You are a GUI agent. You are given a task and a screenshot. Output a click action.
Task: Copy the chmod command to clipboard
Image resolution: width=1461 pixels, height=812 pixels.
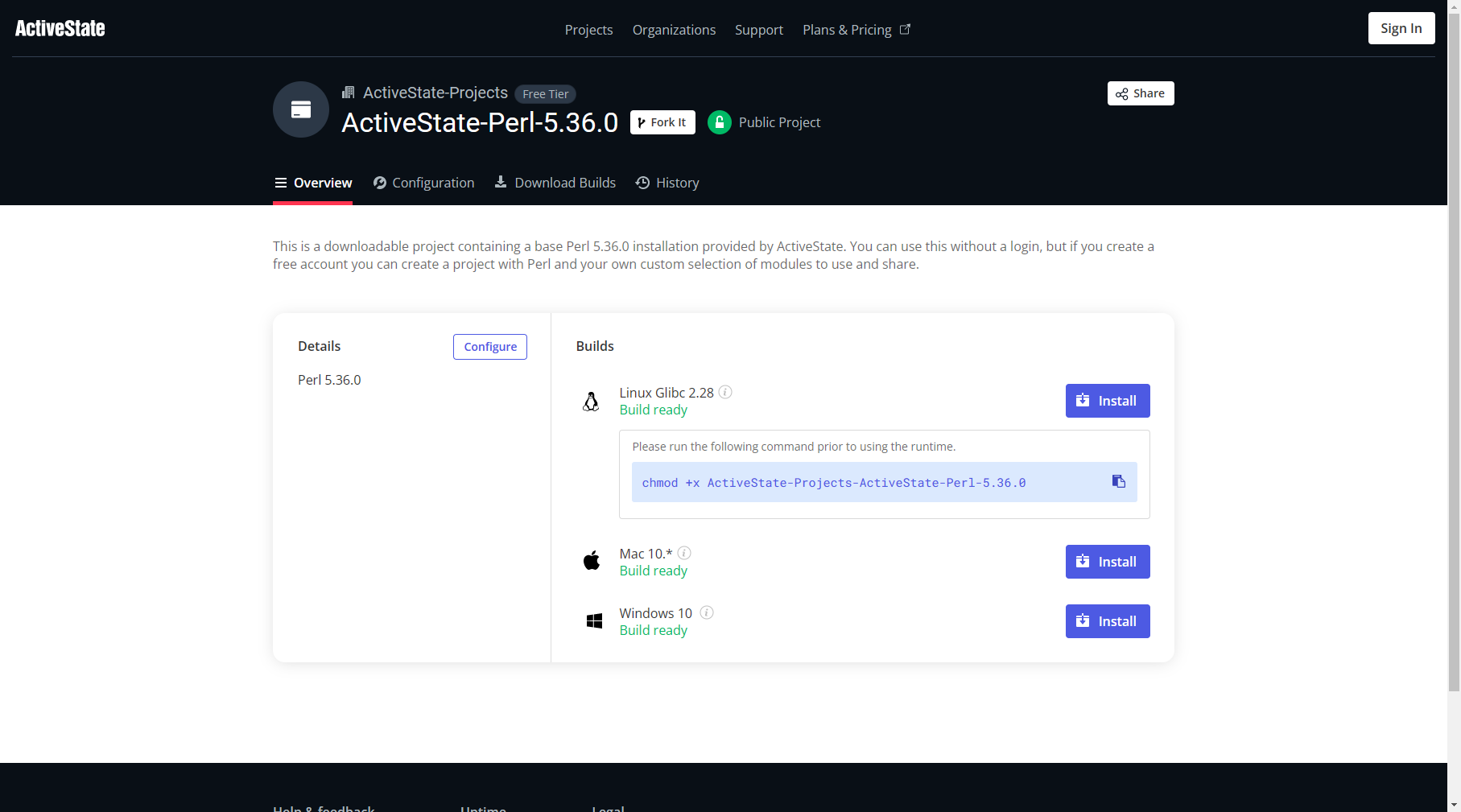1119,481
